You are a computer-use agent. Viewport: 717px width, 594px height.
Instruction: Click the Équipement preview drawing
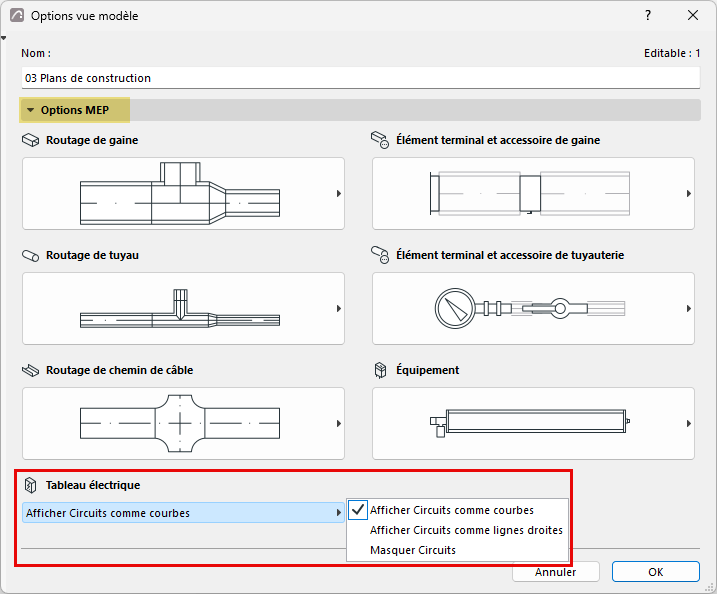[530, 423]
